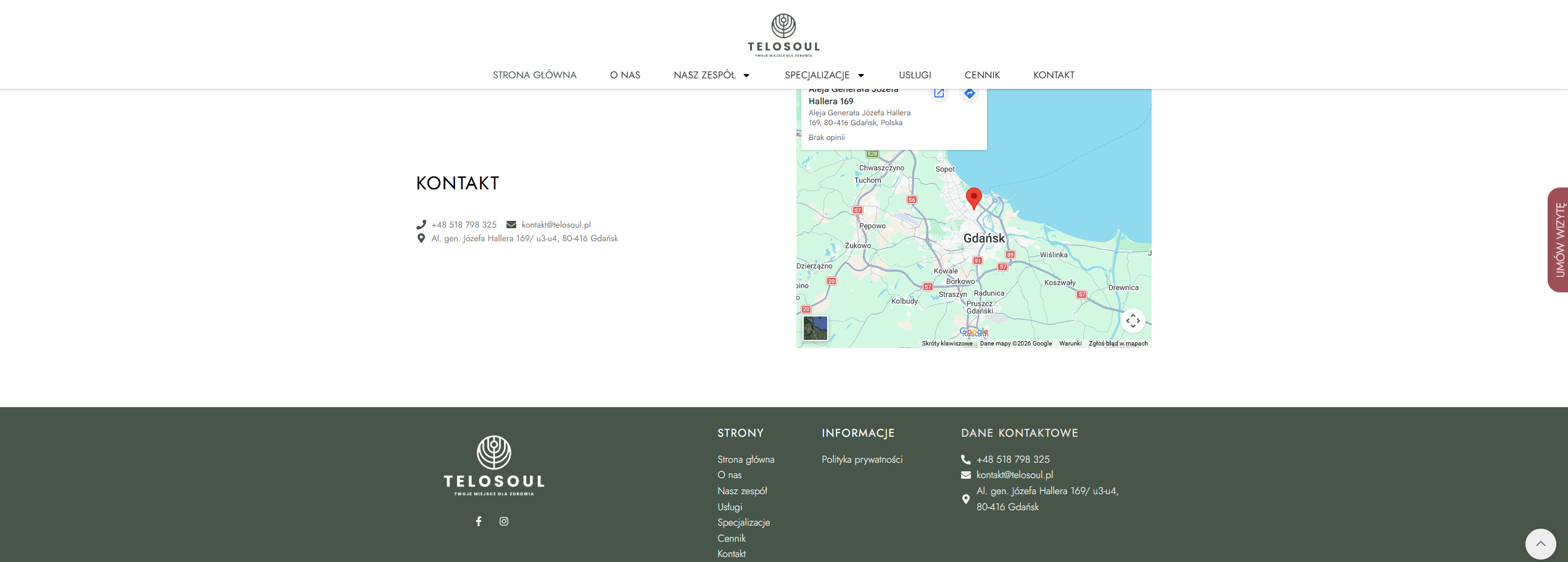This screenshot has height=562, width=1568.
Task: Open the Instagram icon link in footer
Action: point(504,521)
